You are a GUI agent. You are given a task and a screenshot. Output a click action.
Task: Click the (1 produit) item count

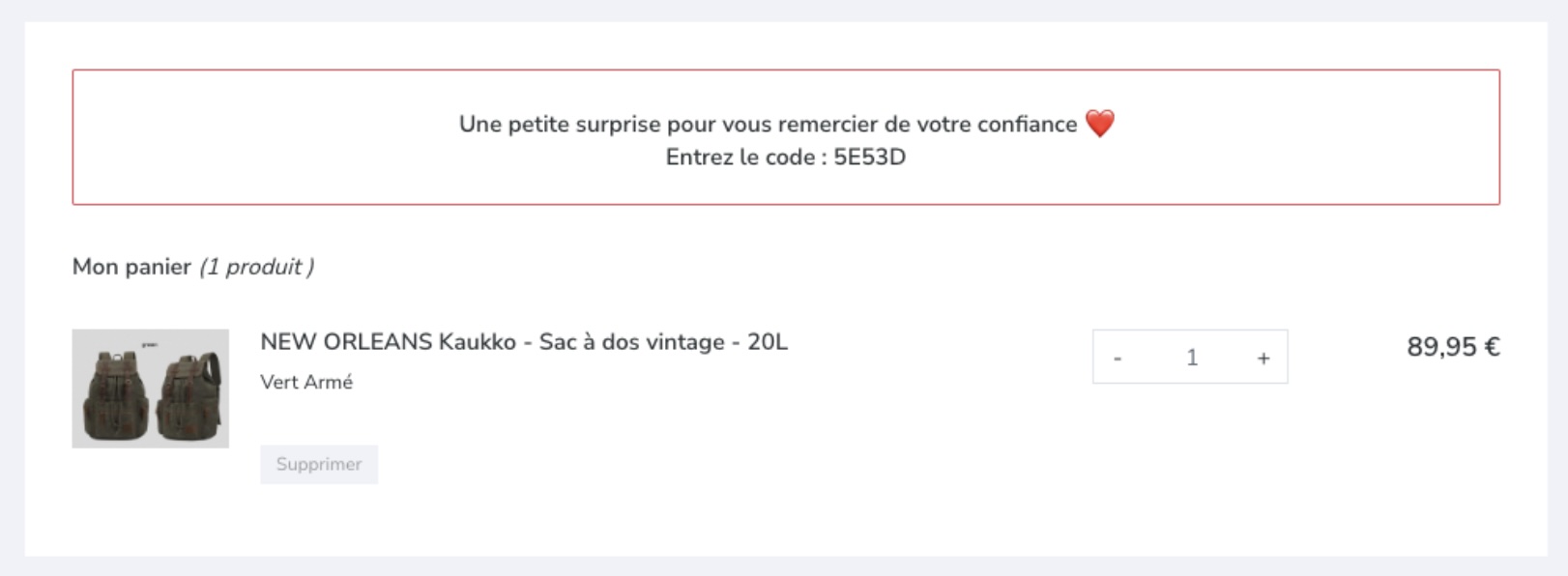click(x=256, y=267)
